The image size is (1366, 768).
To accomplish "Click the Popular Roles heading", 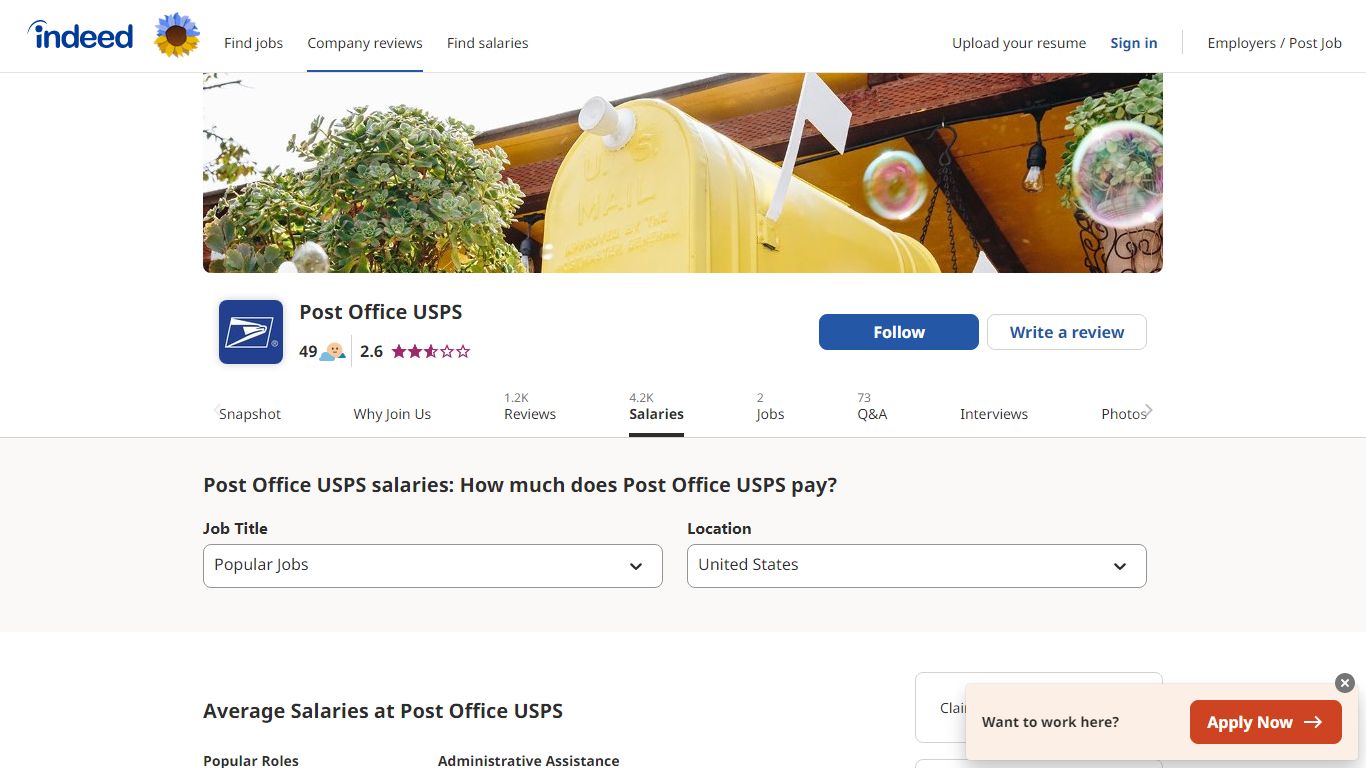I will coord(251,761).
